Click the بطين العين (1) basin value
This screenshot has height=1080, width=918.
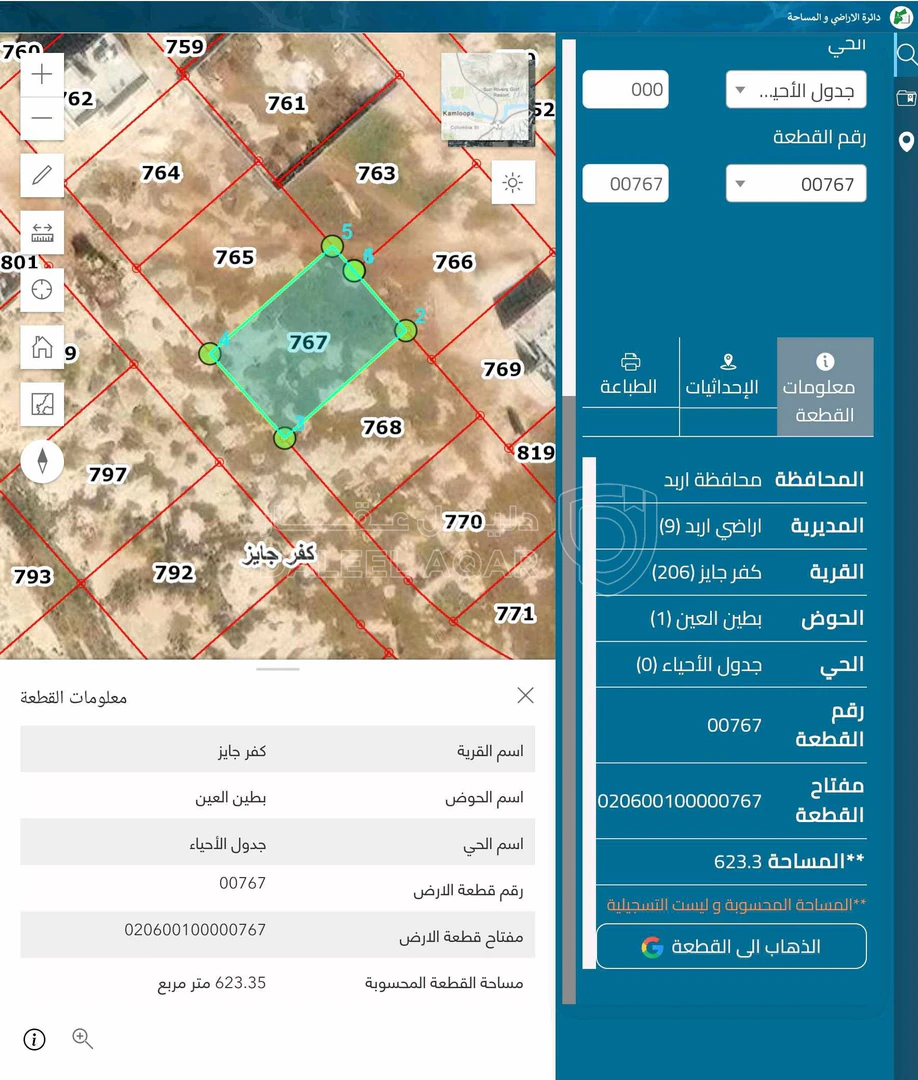point(706,619)
